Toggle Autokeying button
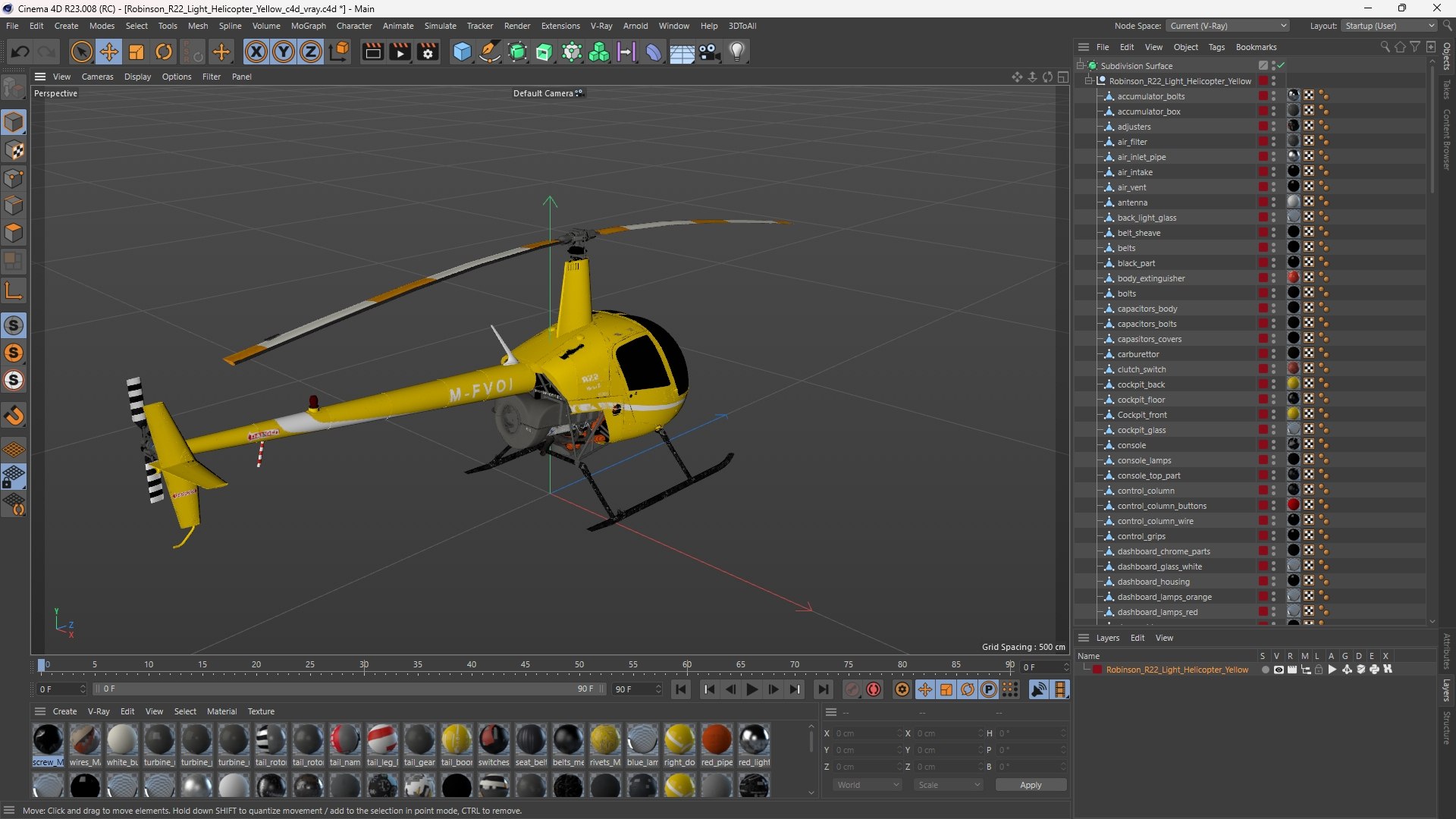Screen dimensions: 1456x819 pyautogui.click(x=874, y=689)
